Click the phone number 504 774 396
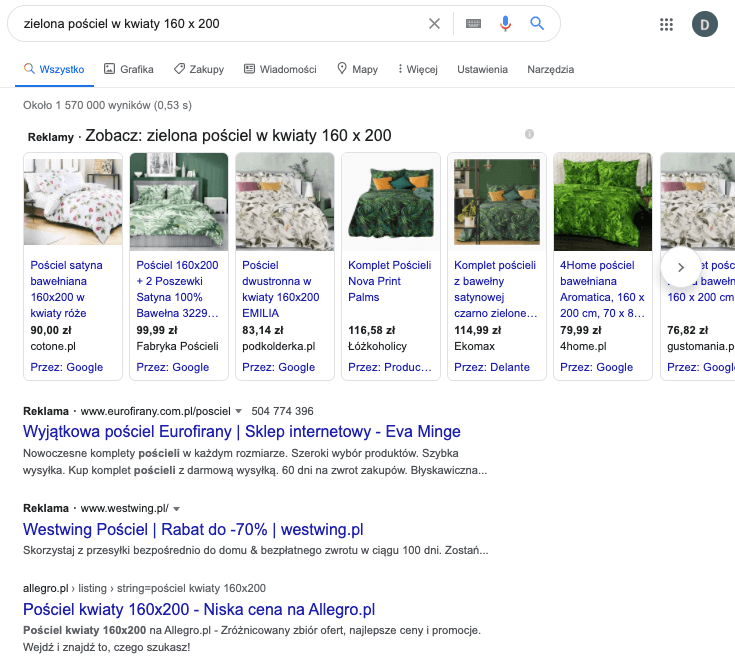The image size is (735, 671). click(x=282, y=411)
